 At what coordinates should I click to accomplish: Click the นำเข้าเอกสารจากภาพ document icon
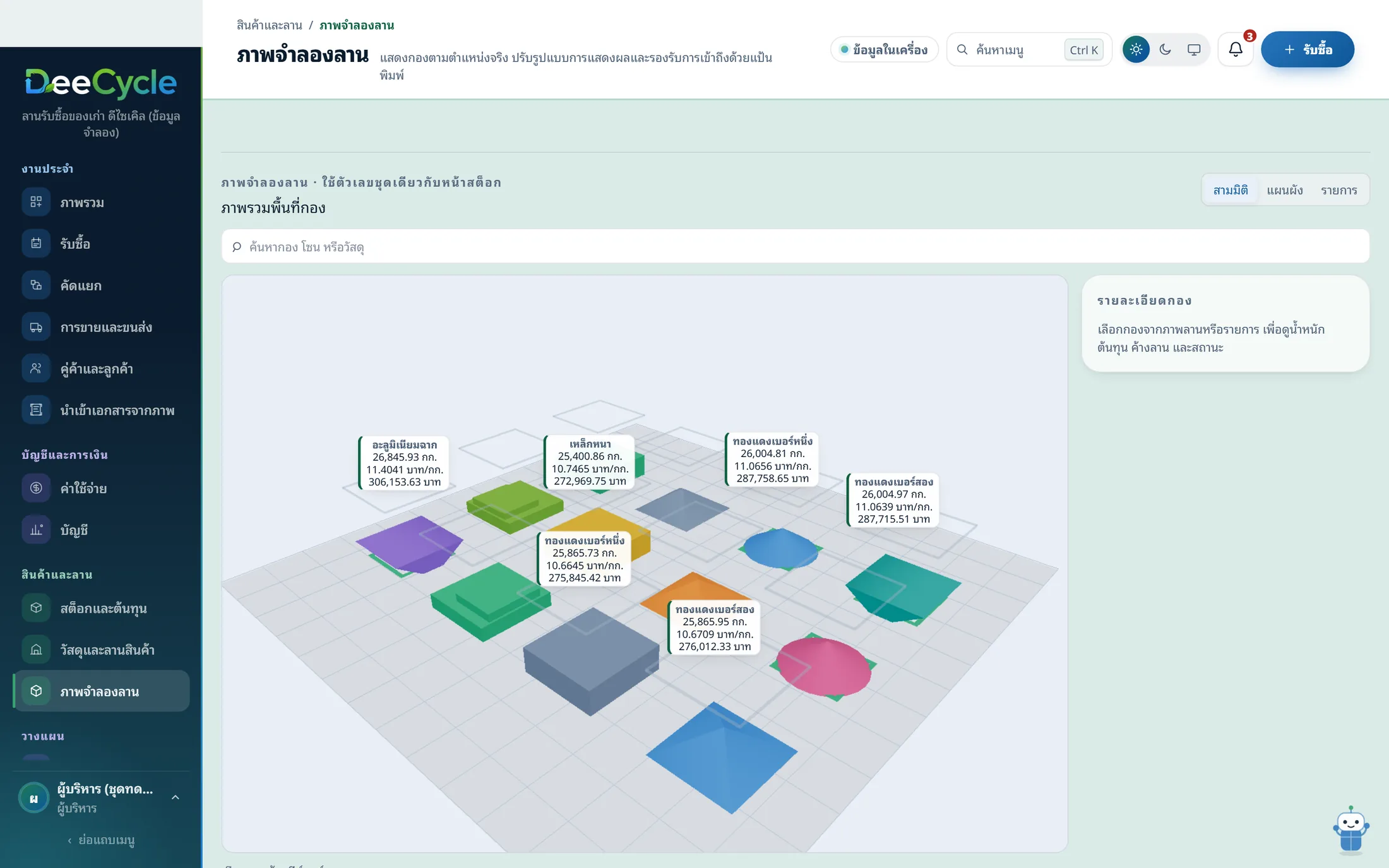click(x=36, y=410)
